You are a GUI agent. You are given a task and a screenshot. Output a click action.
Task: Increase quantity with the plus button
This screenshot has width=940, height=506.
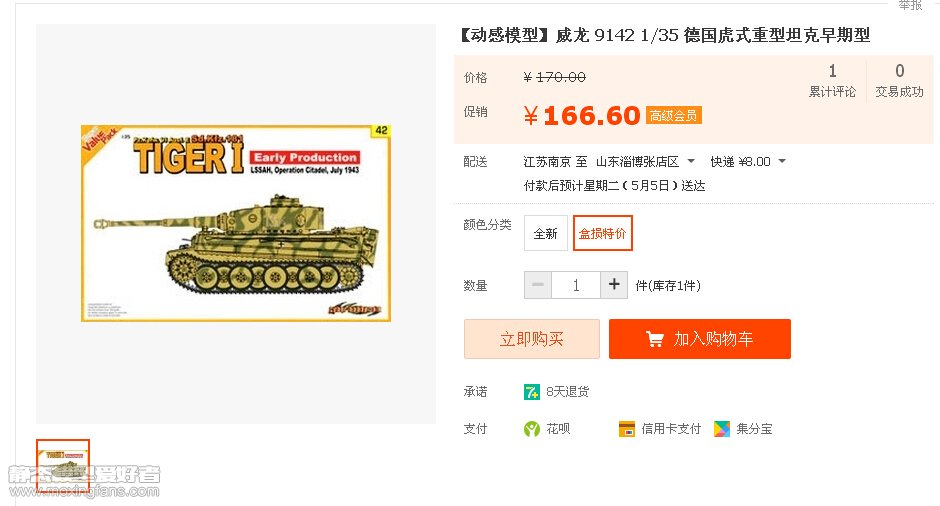614,285
